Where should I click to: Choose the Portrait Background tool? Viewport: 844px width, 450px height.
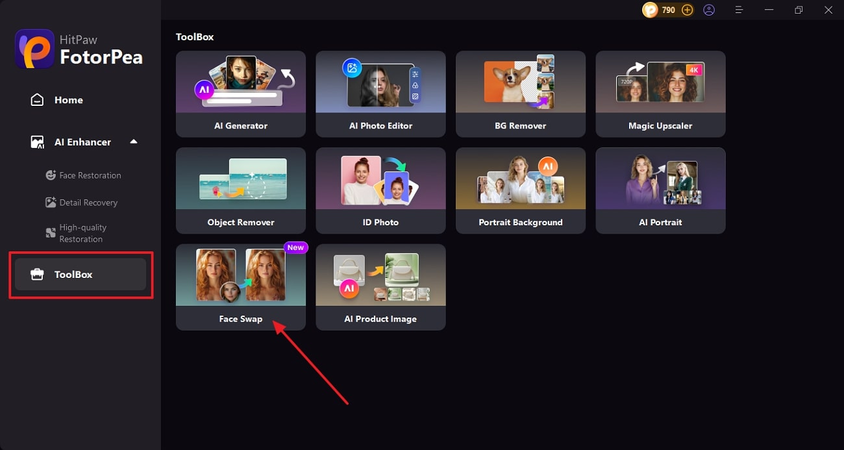coord(521,191)
